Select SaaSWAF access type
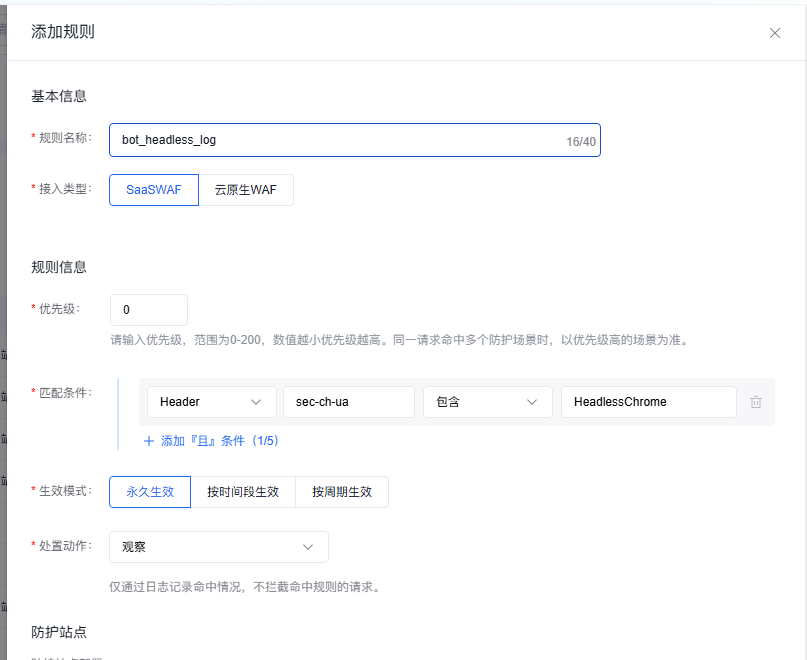The height and width of the screenshot is (660, 807). click(x=154, y=190)
